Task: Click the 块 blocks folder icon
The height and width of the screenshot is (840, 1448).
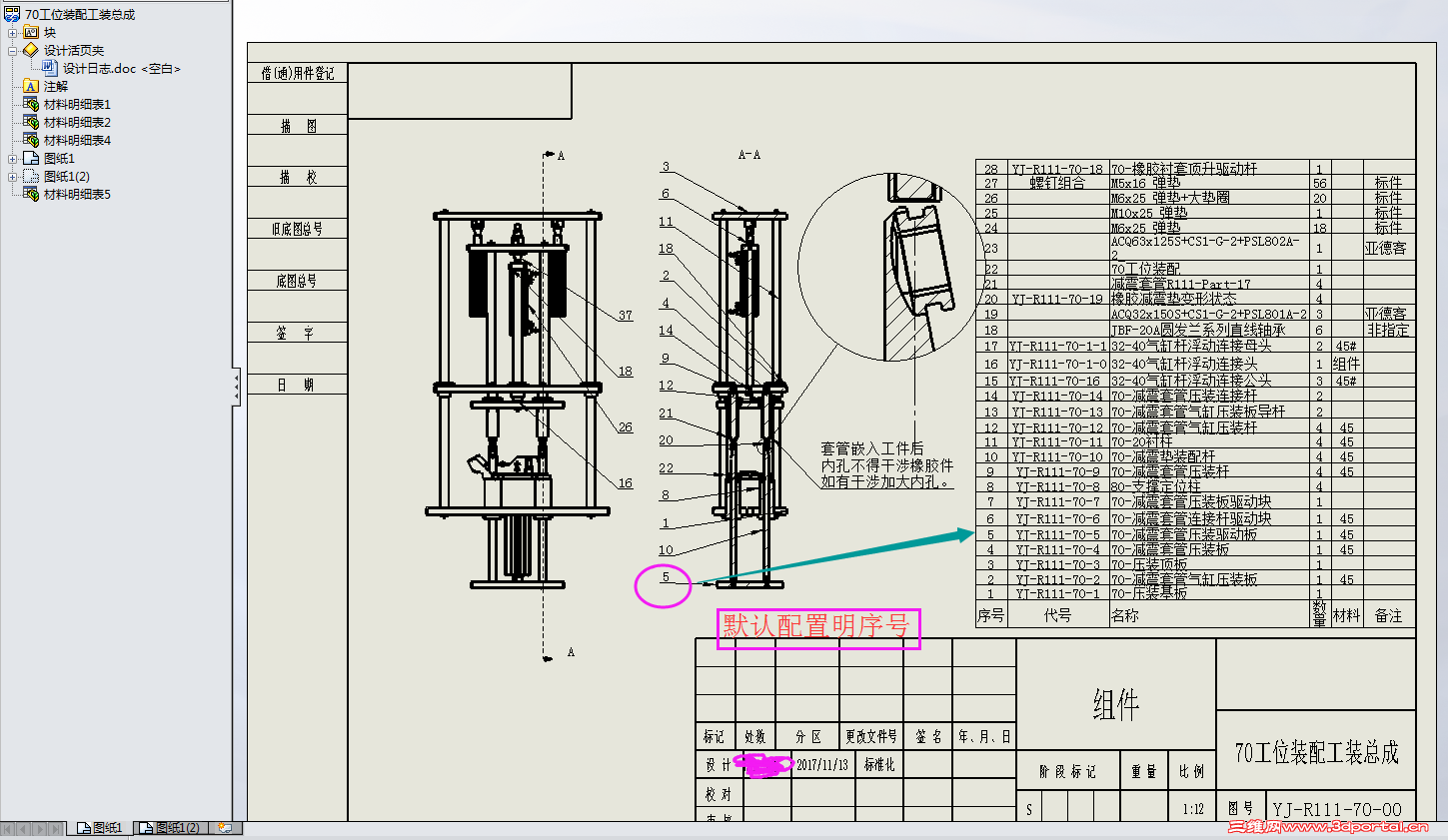Action: 31,32
